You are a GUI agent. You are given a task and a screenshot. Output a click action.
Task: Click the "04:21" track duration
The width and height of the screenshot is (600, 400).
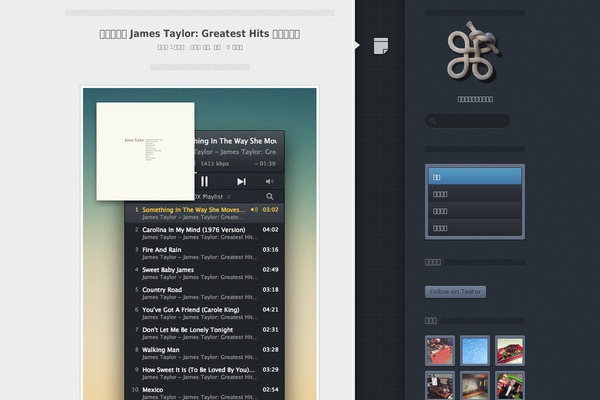270,309
